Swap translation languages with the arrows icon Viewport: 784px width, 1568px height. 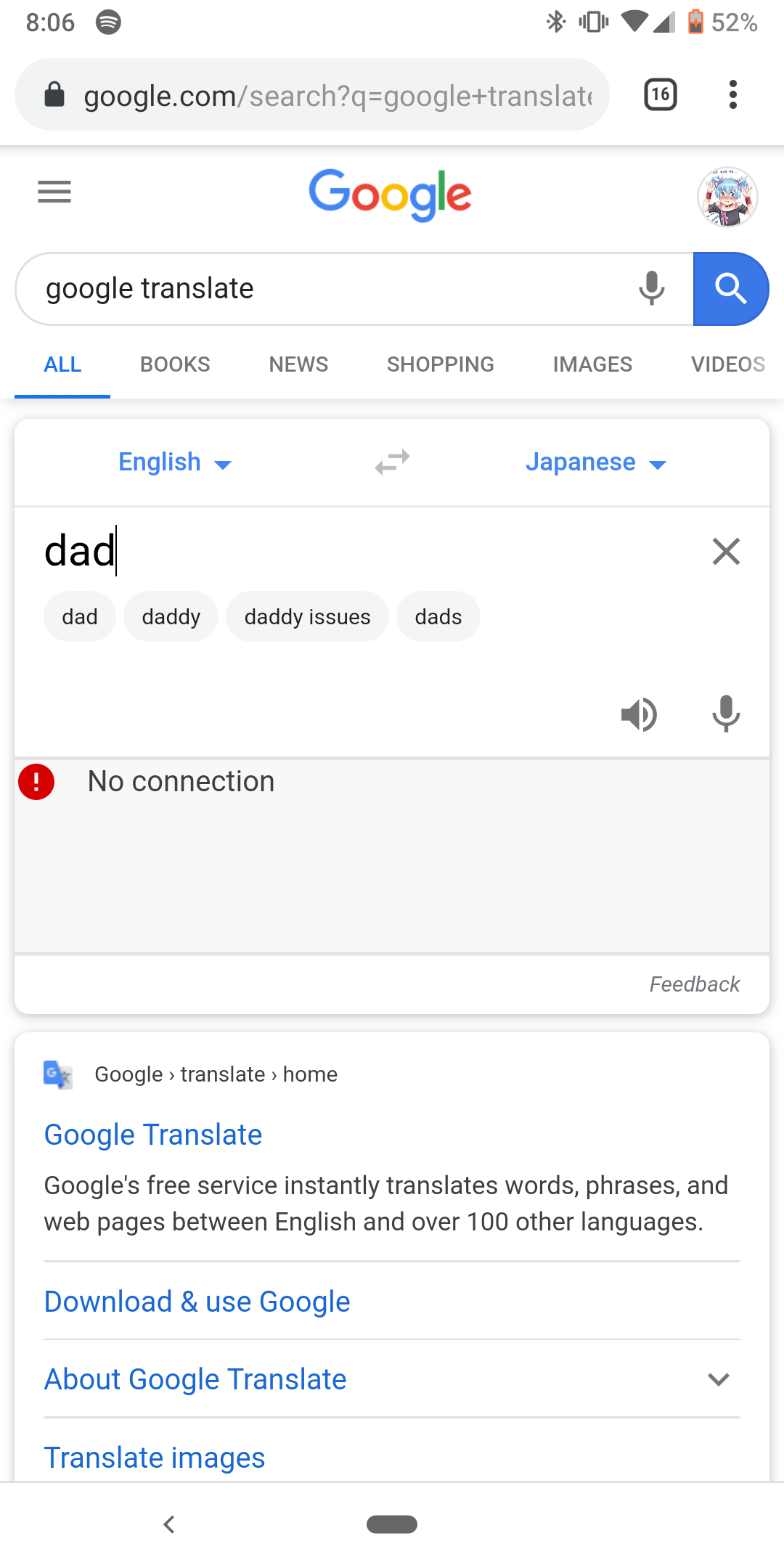click(391, 462)
